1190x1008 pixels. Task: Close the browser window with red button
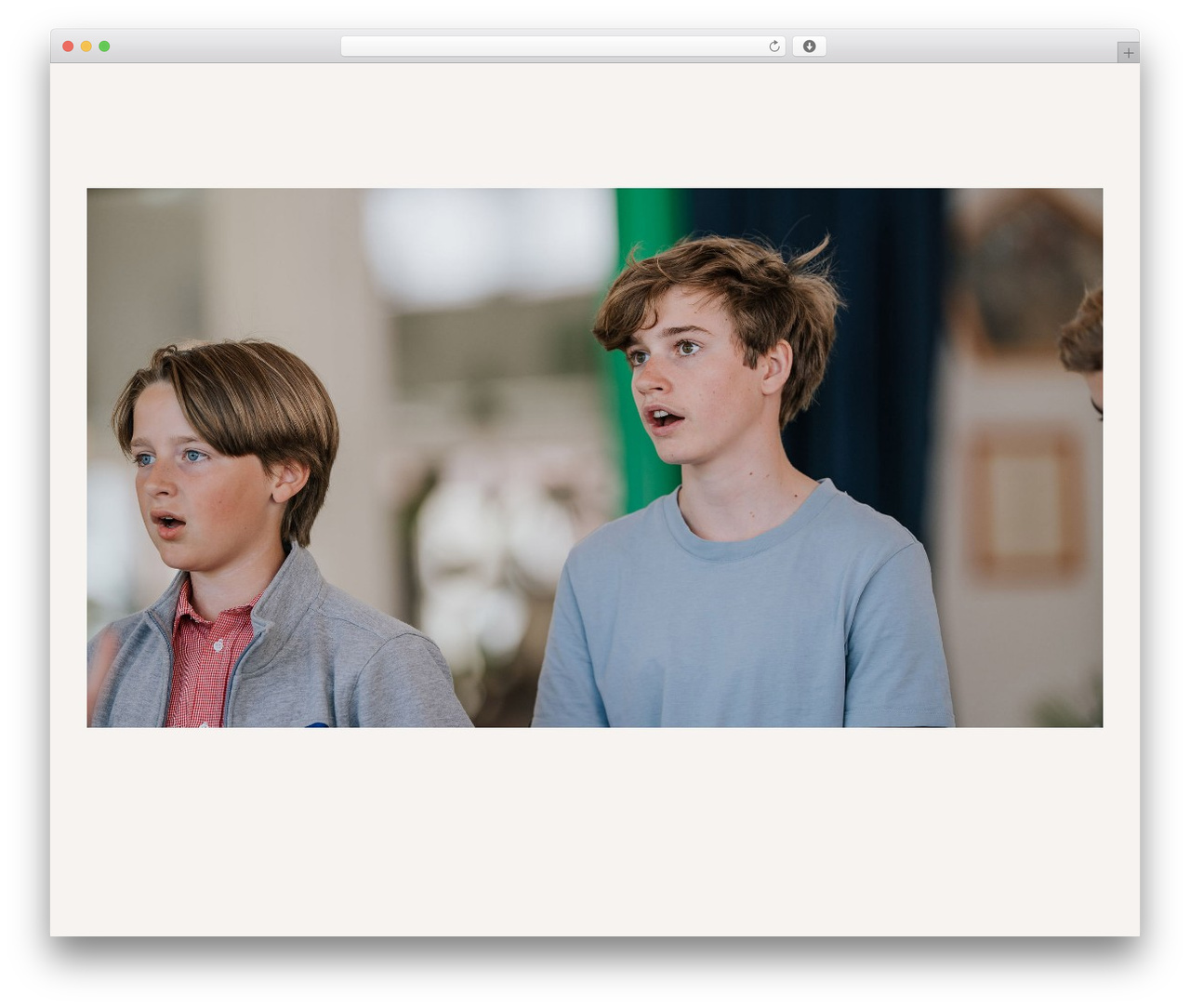[x=68, y=46]
